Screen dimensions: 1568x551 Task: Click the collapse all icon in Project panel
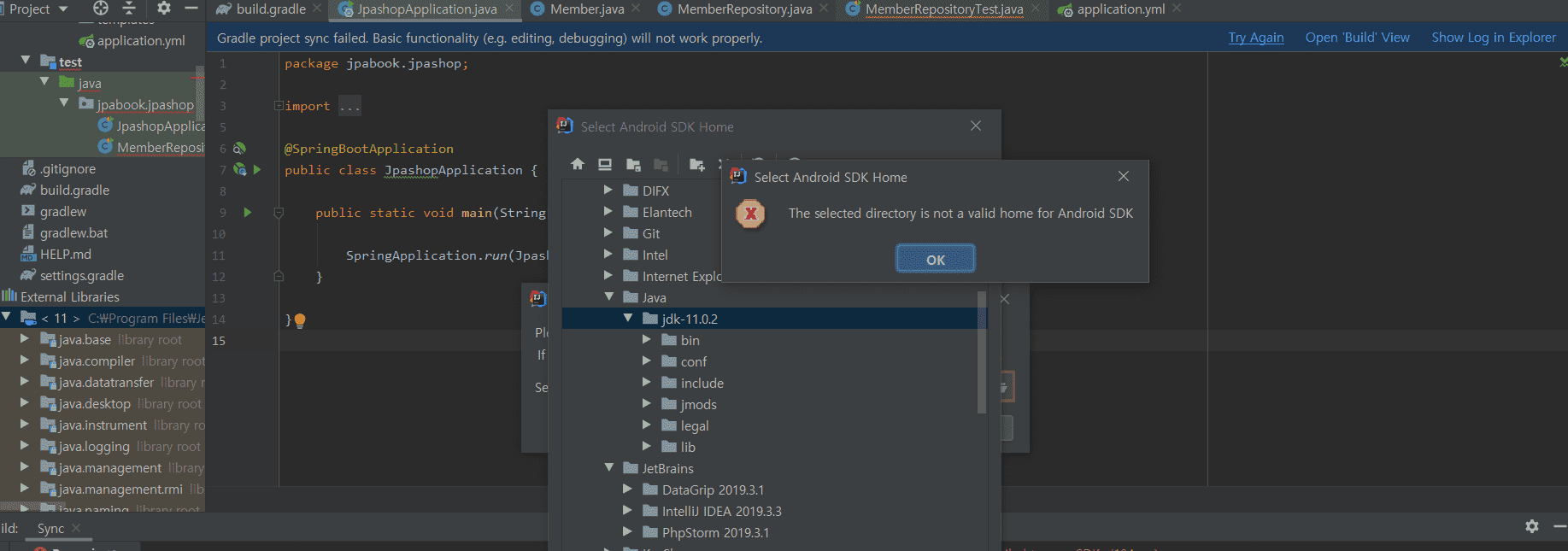click(x=129, y=9)
